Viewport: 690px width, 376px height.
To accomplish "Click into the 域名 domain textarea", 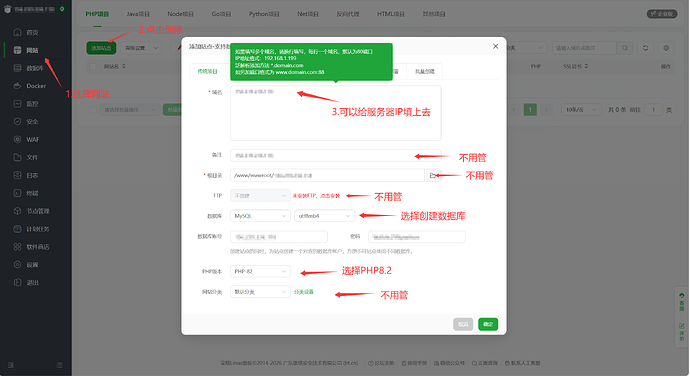I will pos(336,113).
